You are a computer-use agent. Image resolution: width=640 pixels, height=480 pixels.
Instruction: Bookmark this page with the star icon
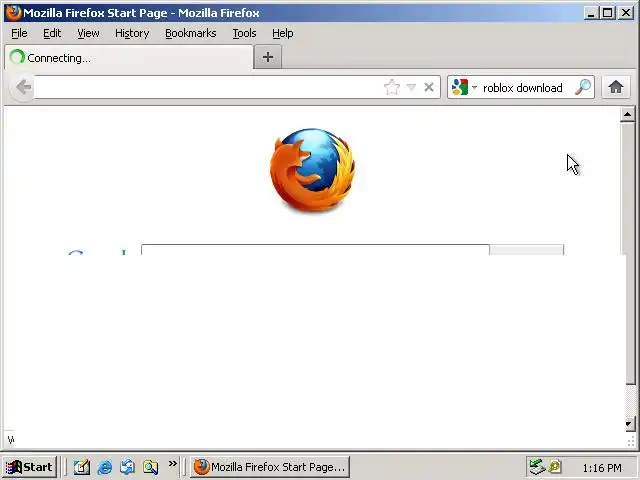391,87
